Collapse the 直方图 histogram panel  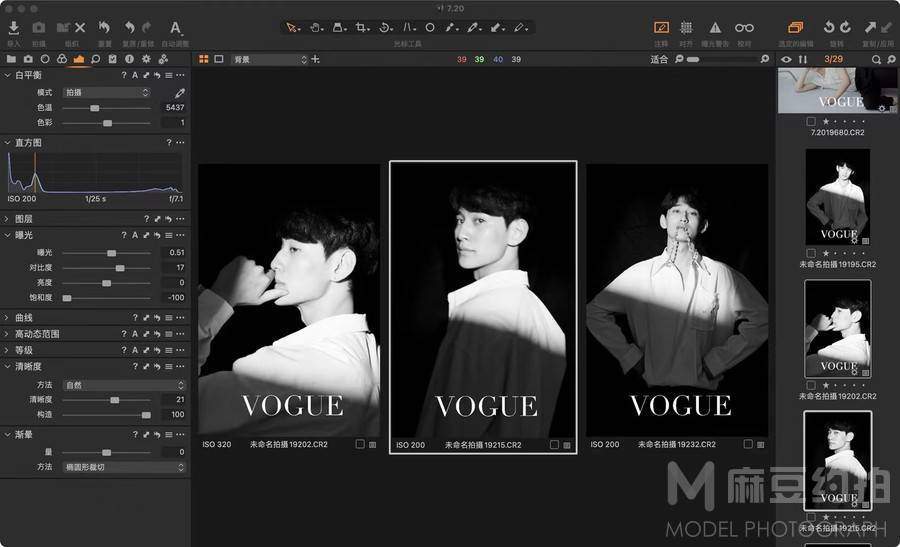[x=7, y=142]
